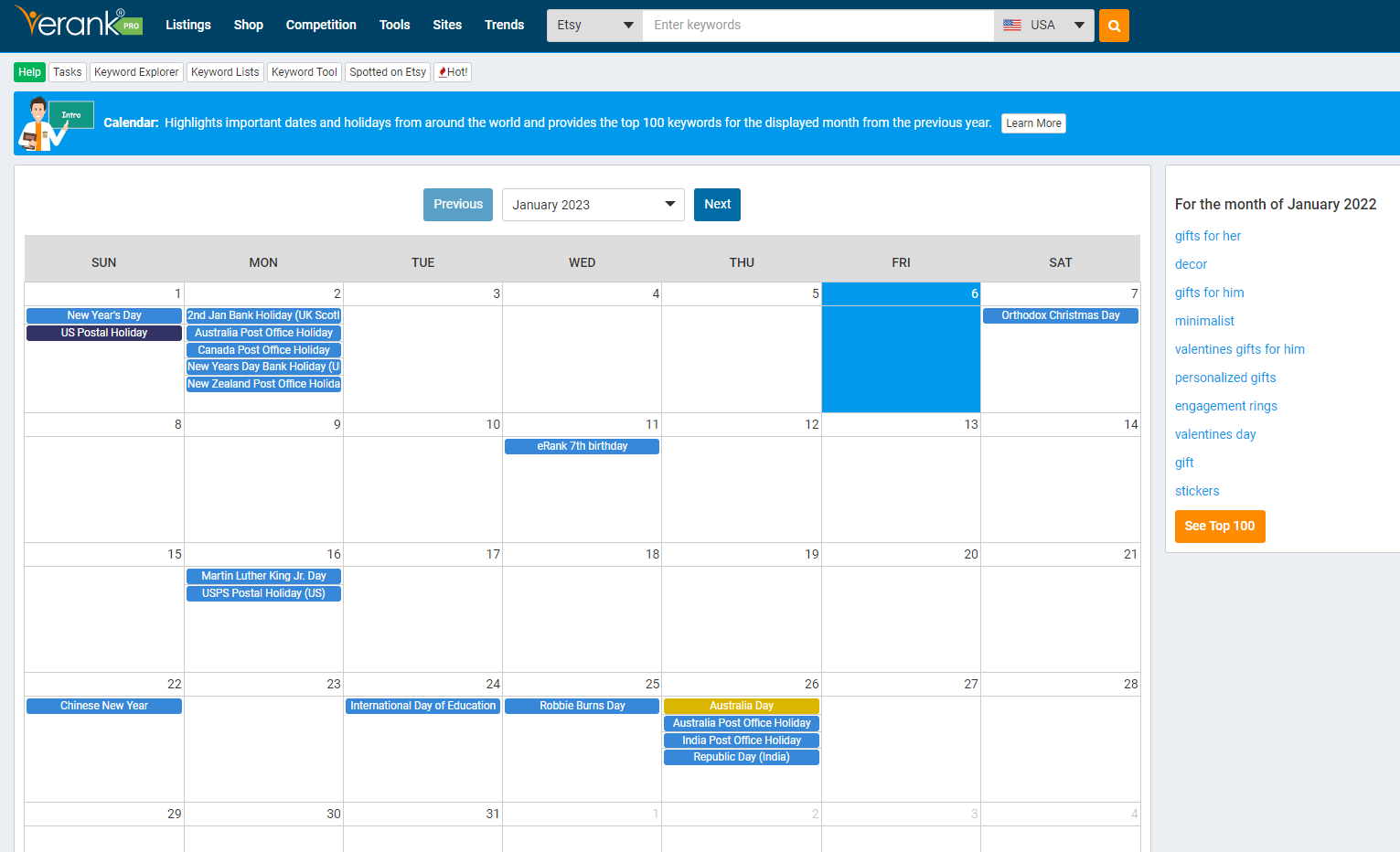
Task: Open 'valentines gifts for him' keyword link
Action: 1240,349
